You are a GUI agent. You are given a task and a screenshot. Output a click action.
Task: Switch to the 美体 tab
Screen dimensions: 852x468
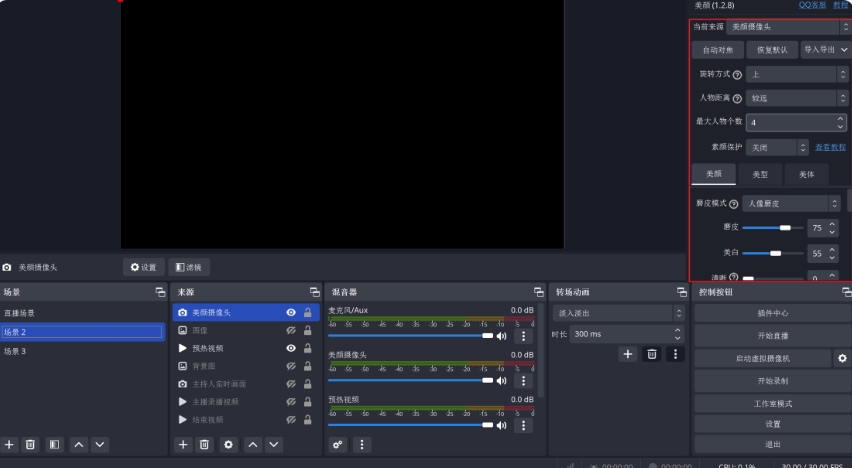tap(806, 174)
